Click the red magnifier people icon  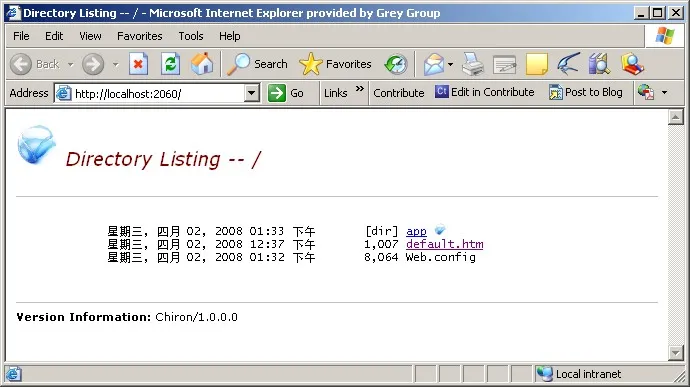[632, 64]
